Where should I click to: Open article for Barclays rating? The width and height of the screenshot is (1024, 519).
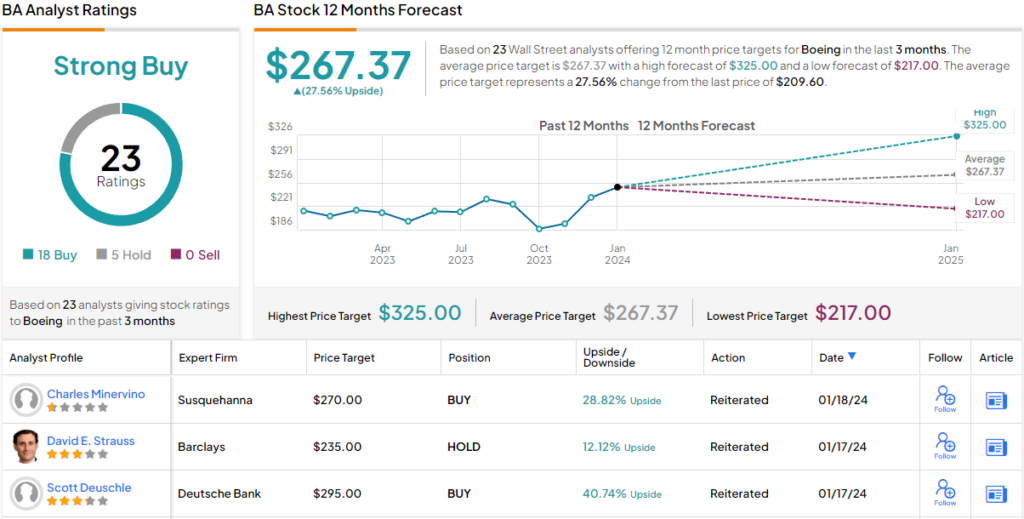point(996,447)
